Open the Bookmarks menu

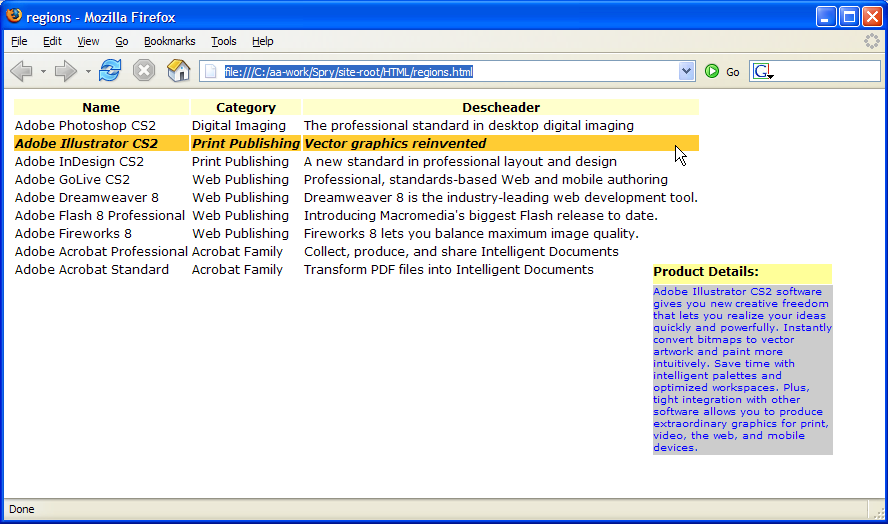(x=169, y=41)
